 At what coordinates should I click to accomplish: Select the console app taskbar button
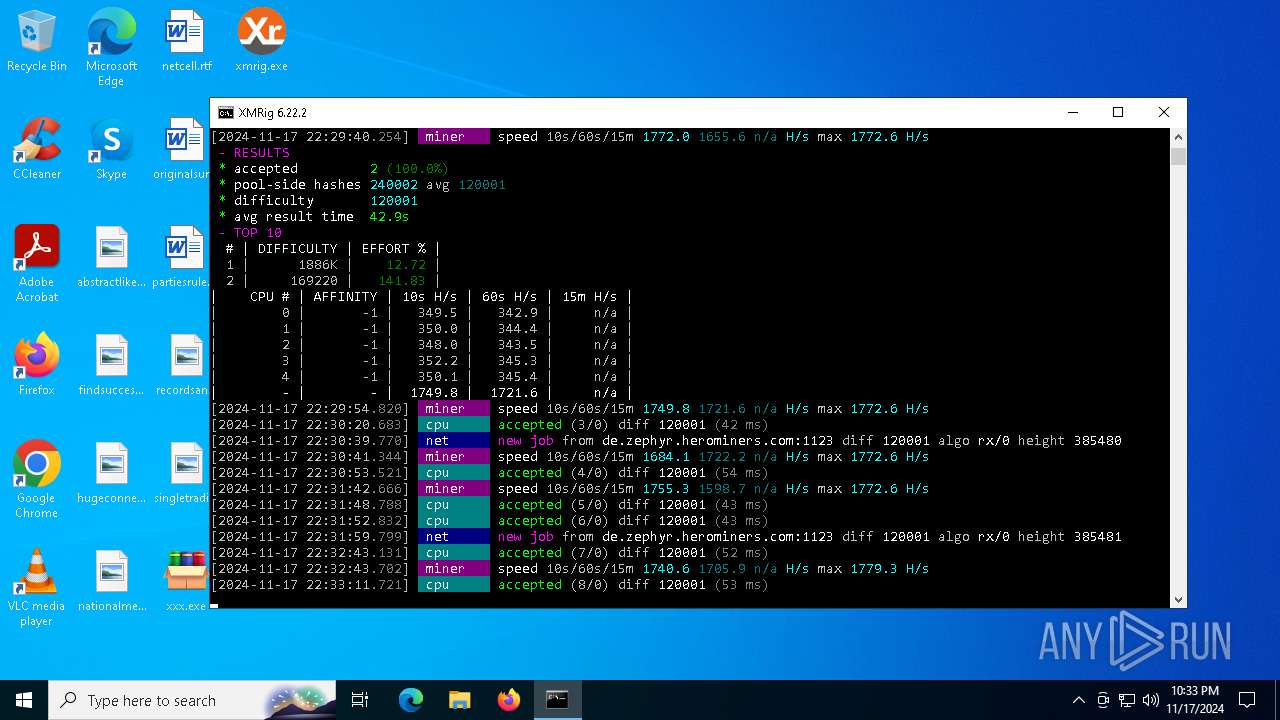point(557,700)
